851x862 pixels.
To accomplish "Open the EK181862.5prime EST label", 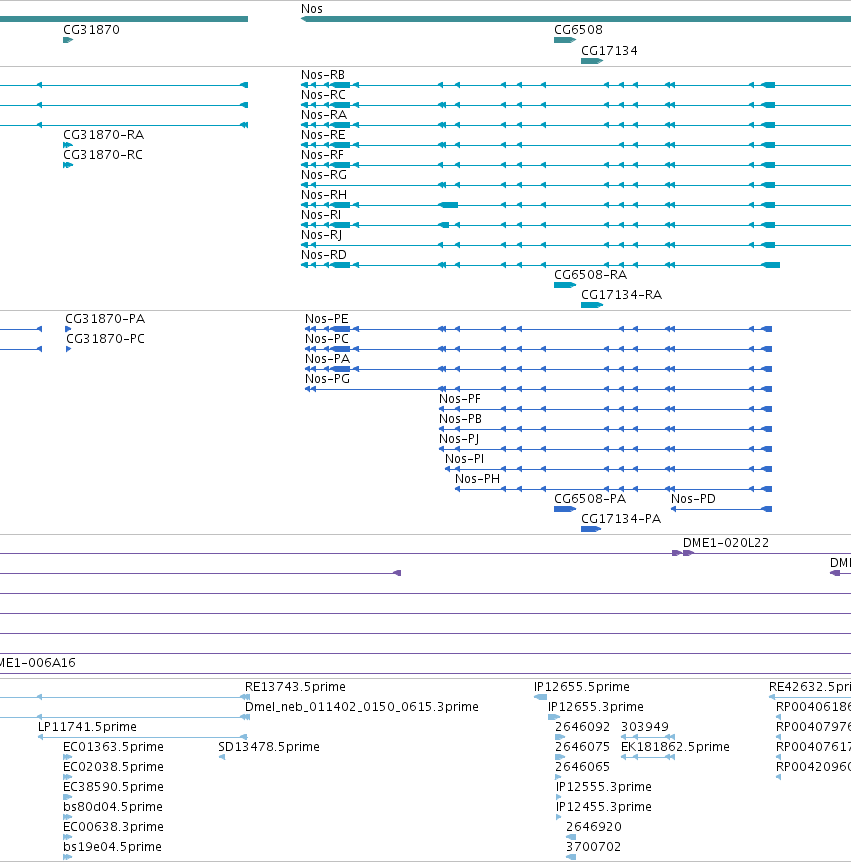I will pos(675,747).
